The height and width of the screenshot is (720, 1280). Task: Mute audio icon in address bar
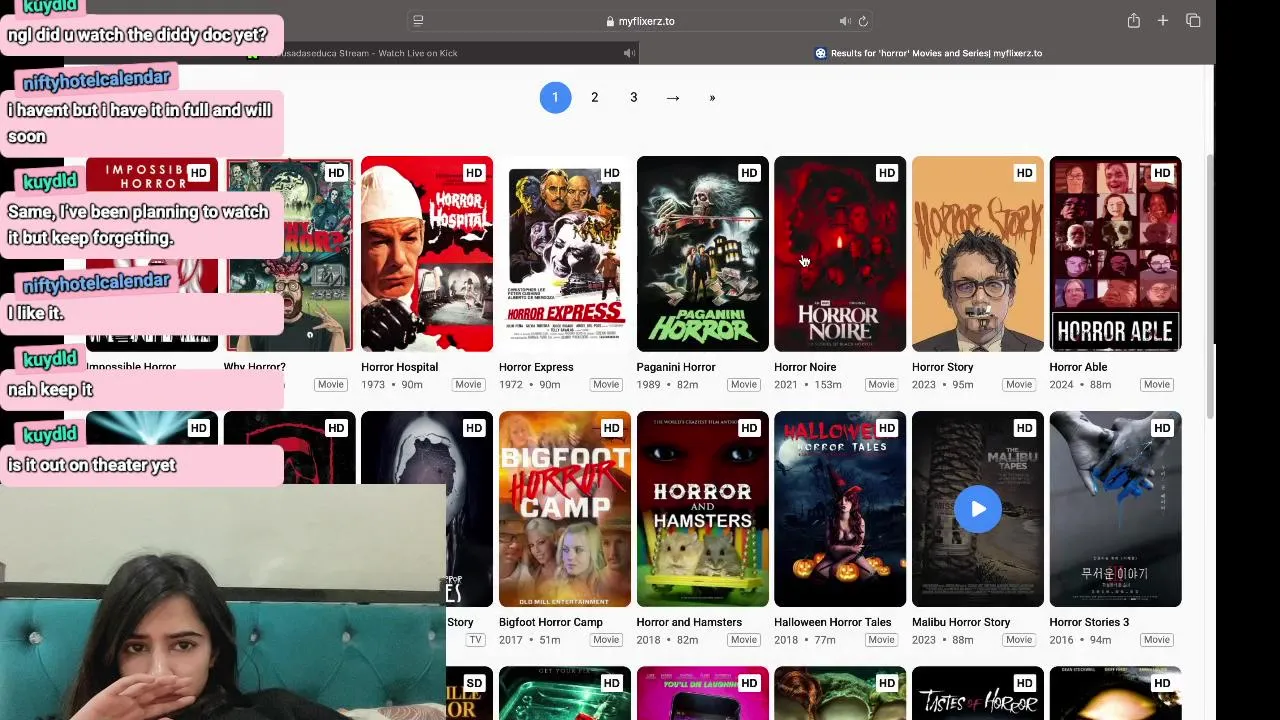click(845, 21)
